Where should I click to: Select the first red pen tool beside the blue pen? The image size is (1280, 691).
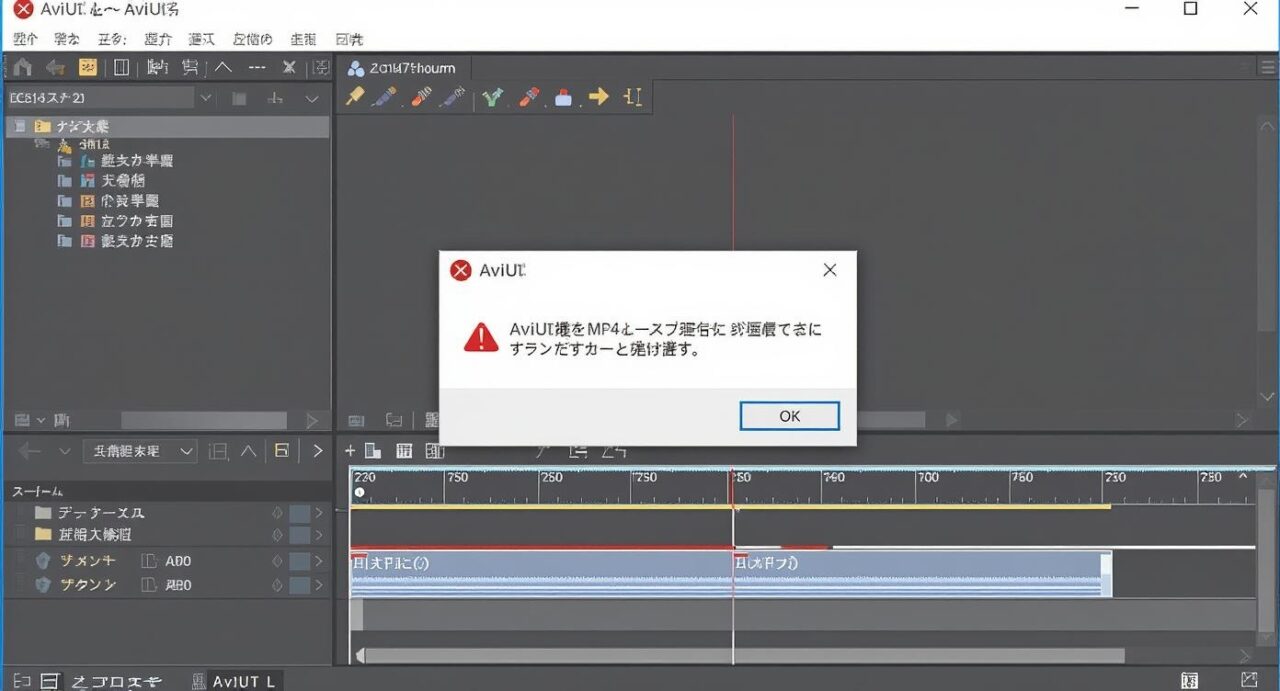pos(421,97)
